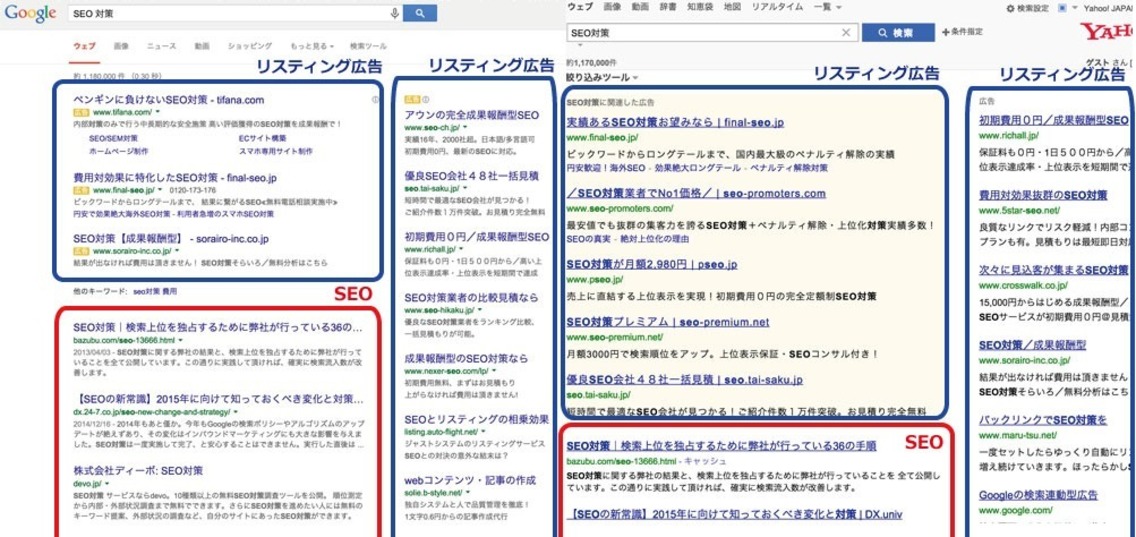Open Google's 検索ツール option
Viewport: 1136px width, 537px height.
coord(368,46)
